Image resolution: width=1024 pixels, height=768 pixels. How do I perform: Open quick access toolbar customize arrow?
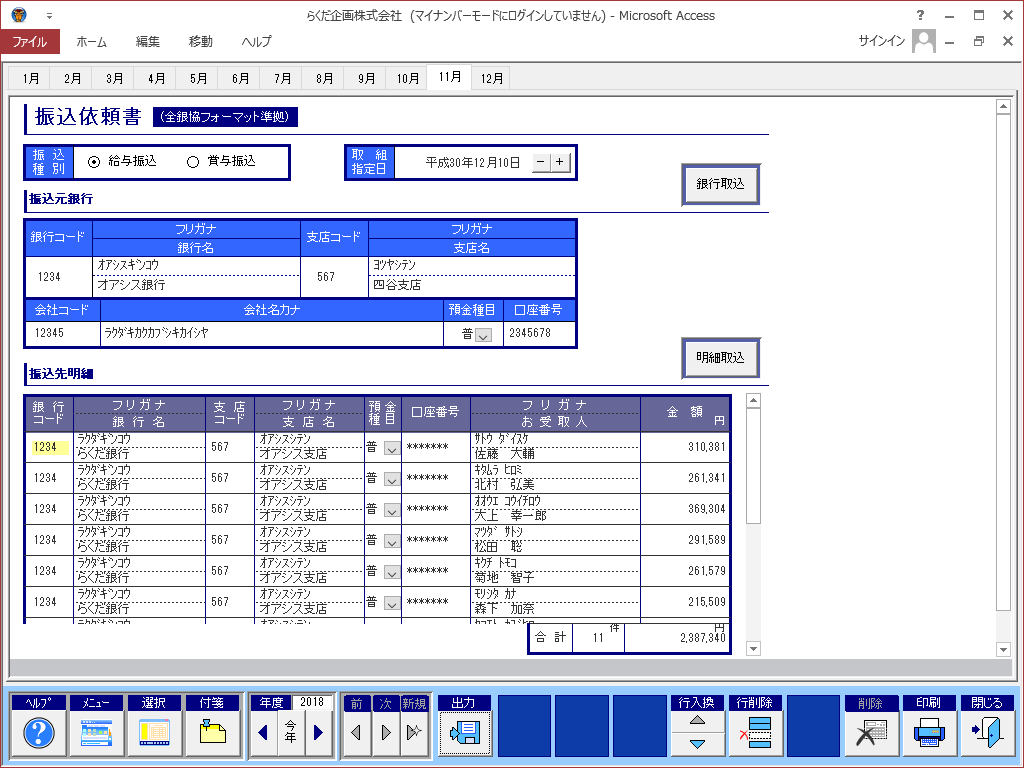tap(49, 16)
